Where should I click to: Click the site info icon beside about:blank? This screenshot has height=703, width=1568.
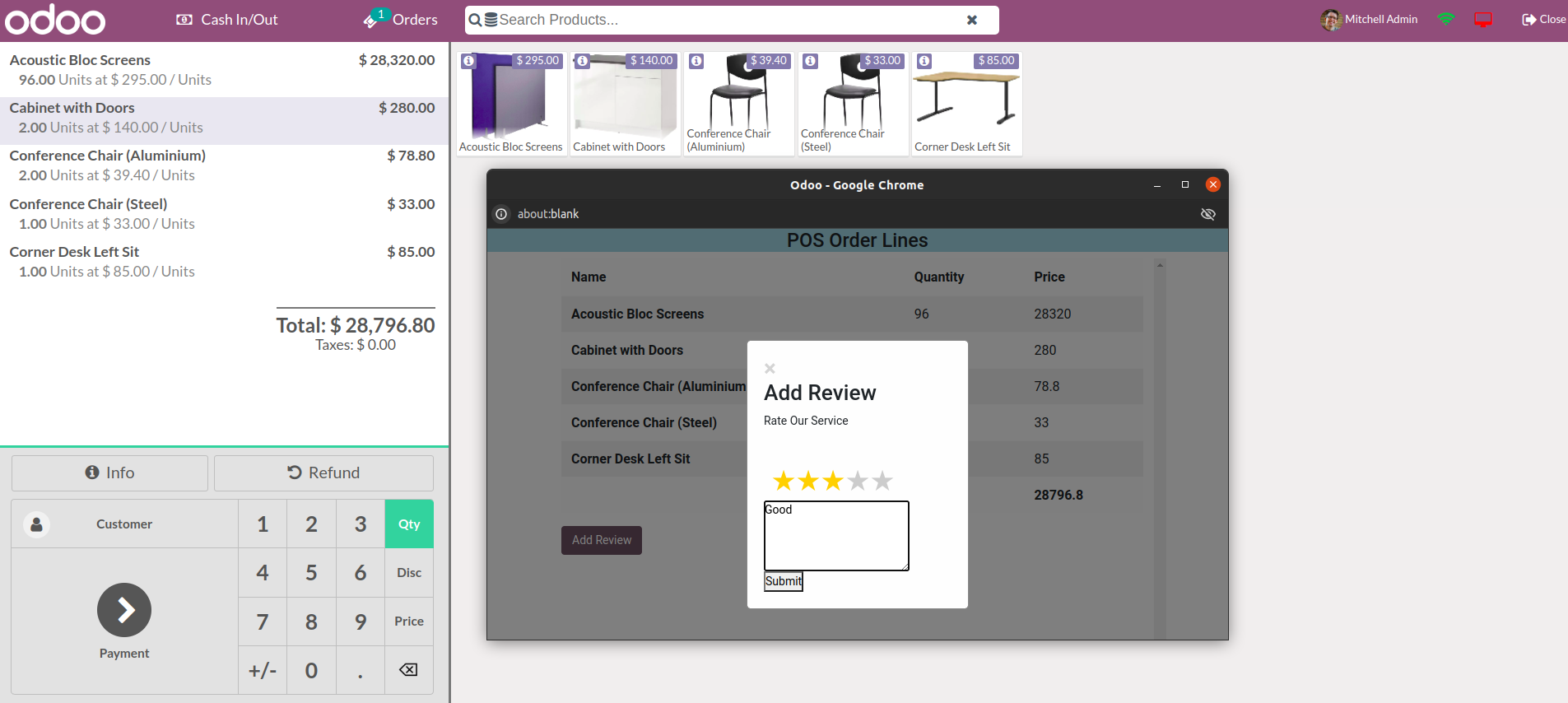coord(501,214)
